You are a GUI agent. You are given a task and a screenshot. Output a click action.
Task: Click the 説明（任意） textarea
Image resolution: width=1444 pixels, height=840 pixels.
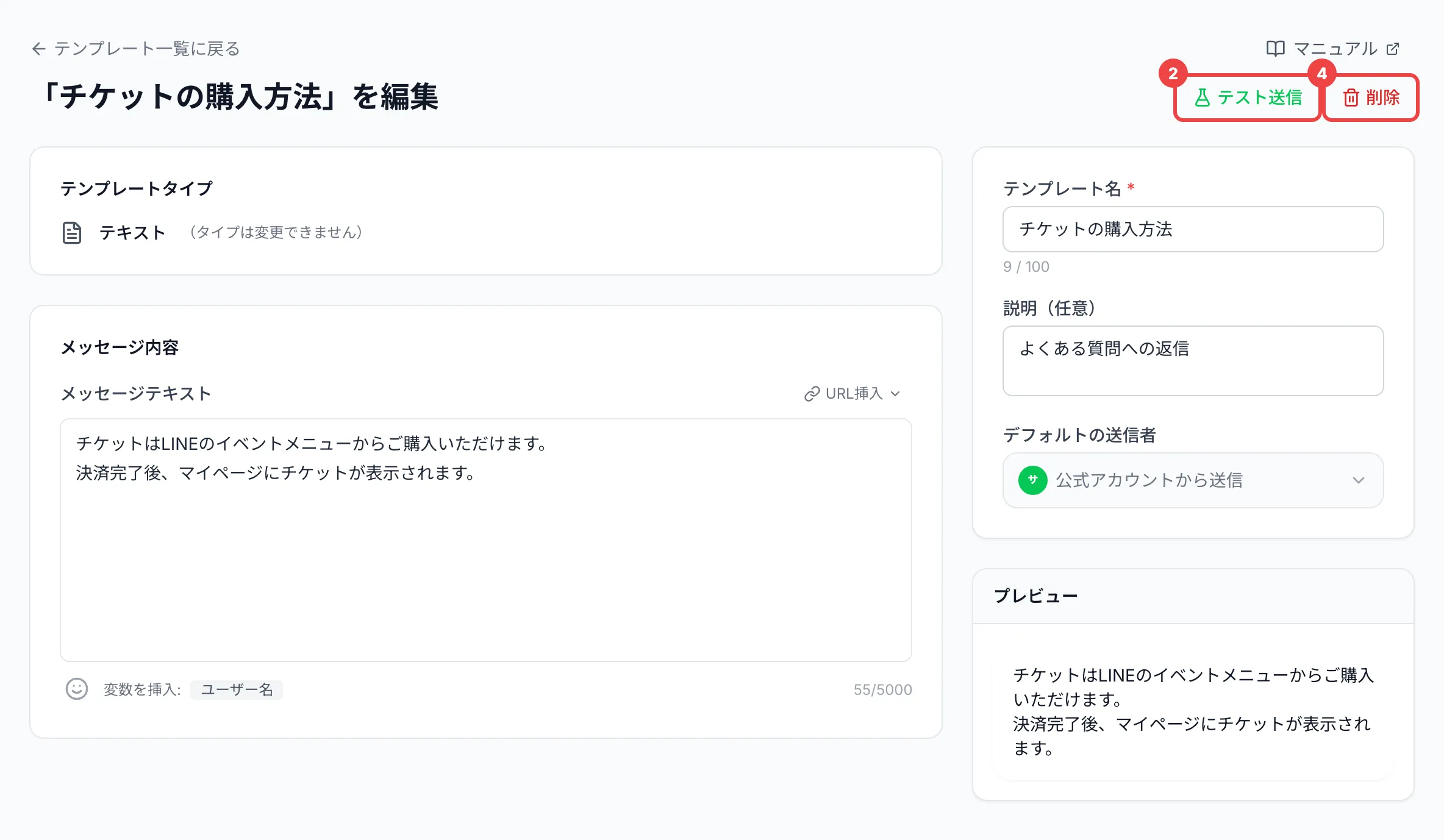coord(1193,361)
